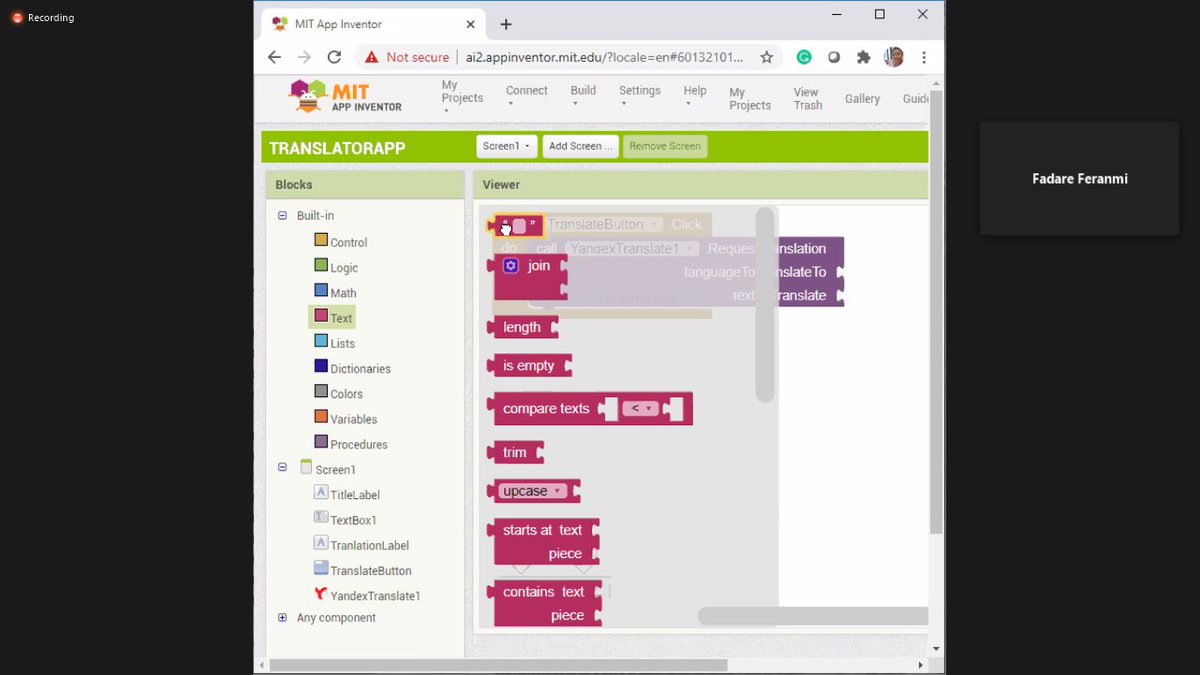Viewport: 1200px width, 675px height.
Task: Click the Not secure warning icon
Action: tap(372, 57)
